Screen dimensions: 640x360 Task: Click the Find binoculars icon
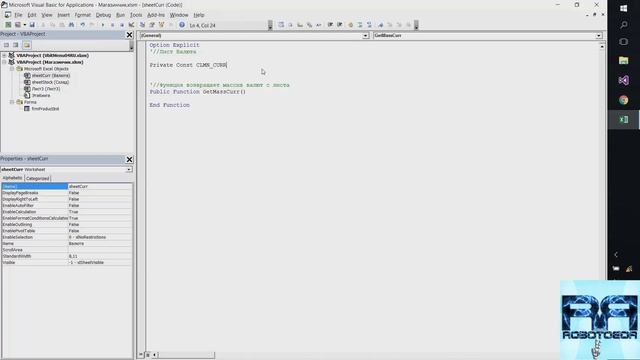click(x=71, y=25)
